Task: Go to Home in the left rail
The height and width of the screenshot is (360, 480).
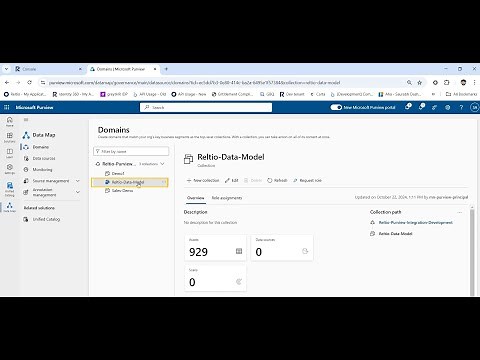Action: pos(10,121)
